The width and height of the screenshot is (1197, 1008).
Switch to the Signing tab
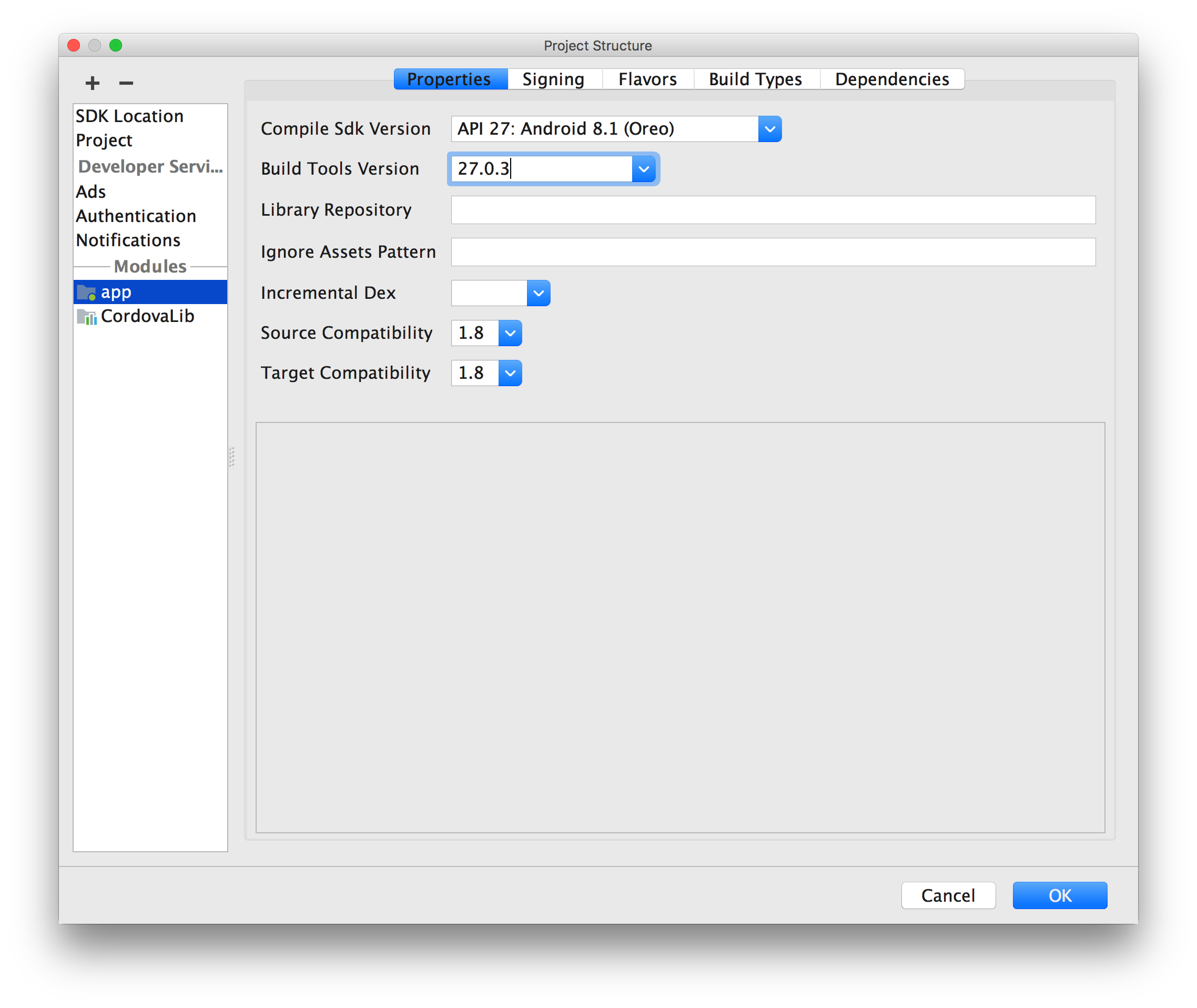click(x=553, y=79)
